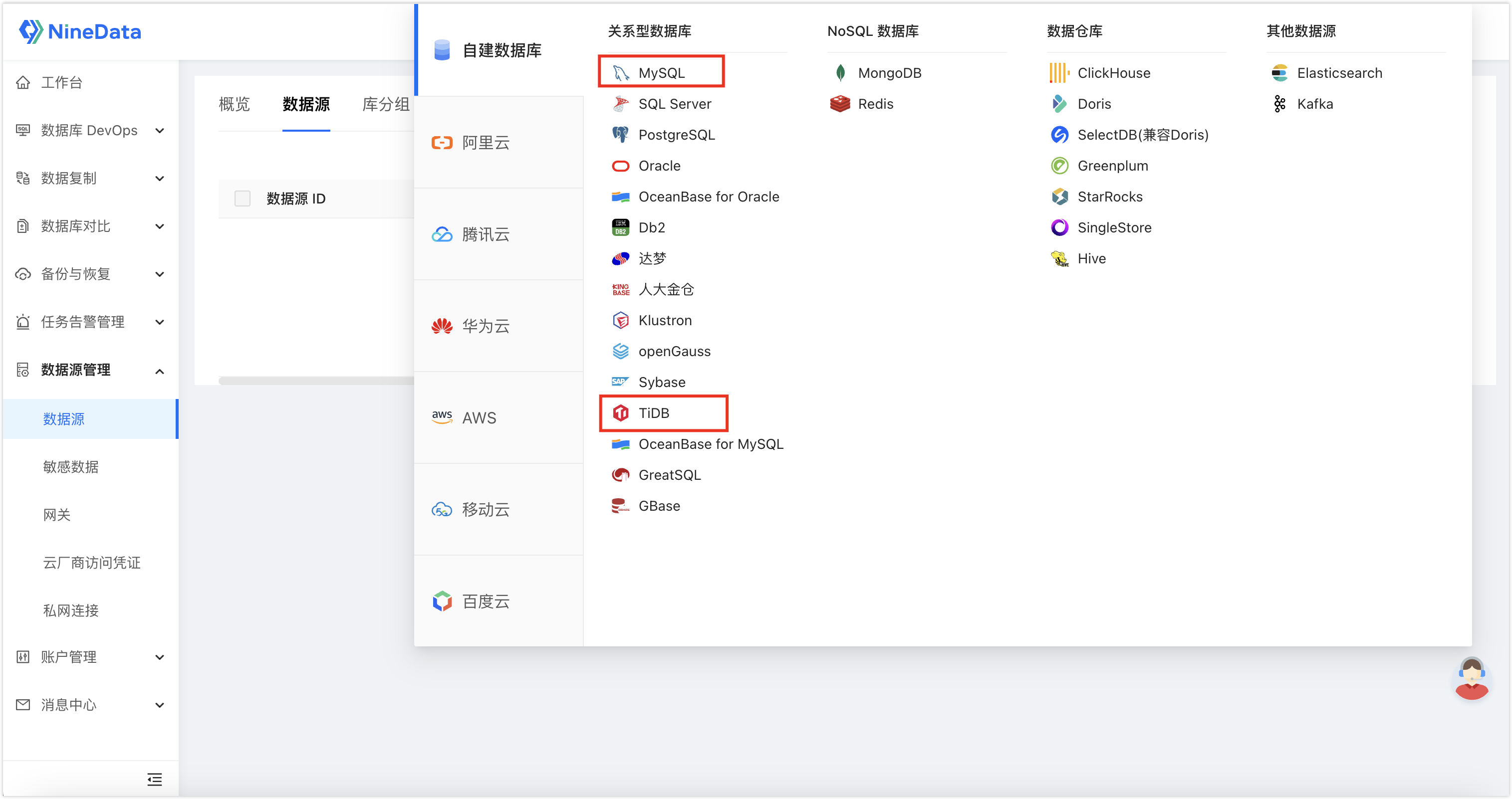Switch to the 概览 tab

click(x=234, y=104)
